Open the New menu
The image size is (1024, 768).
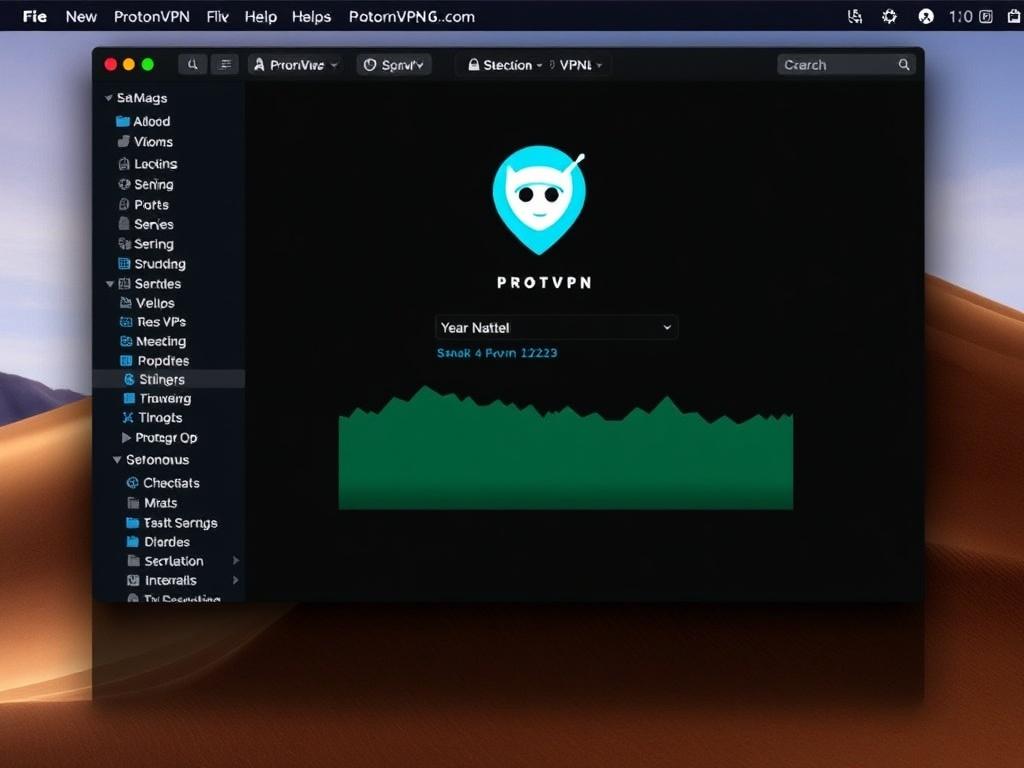coord(81,16)
